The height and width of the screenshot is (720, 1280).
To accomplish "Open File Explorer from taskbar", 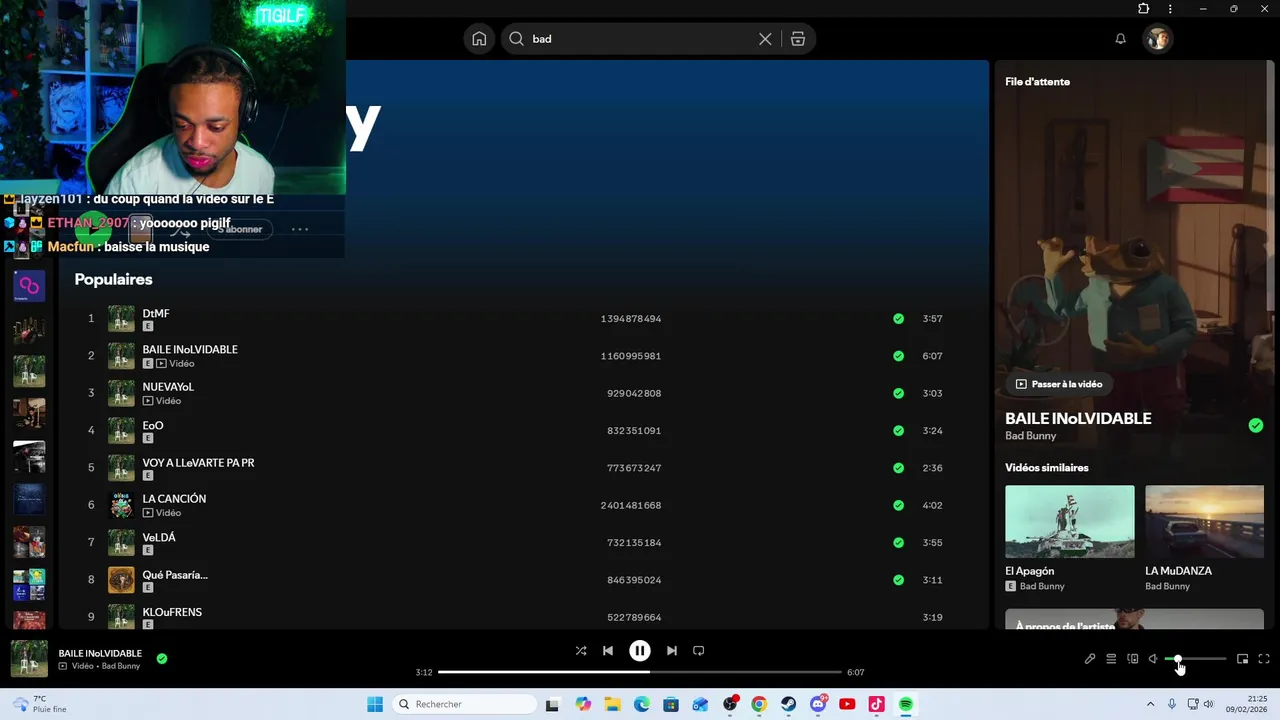I will (x=612, y=704).
